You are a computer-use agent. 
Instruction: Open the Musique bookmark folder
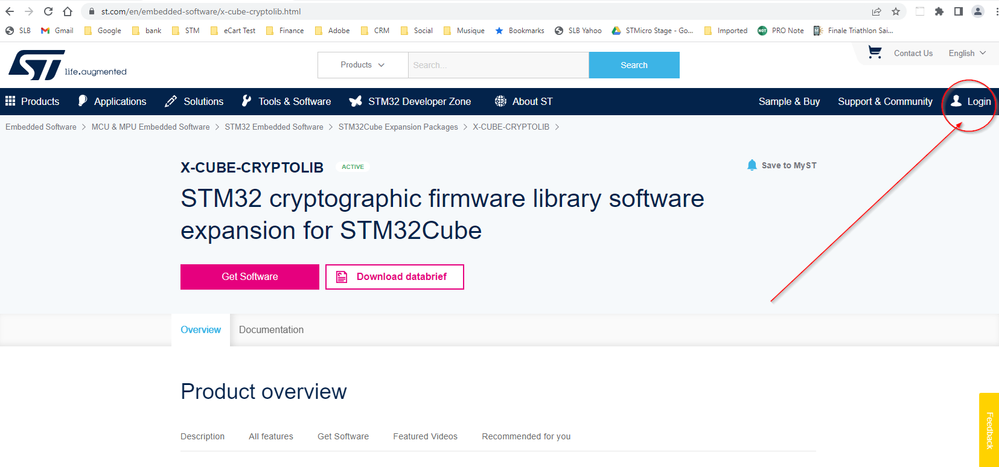464,31
